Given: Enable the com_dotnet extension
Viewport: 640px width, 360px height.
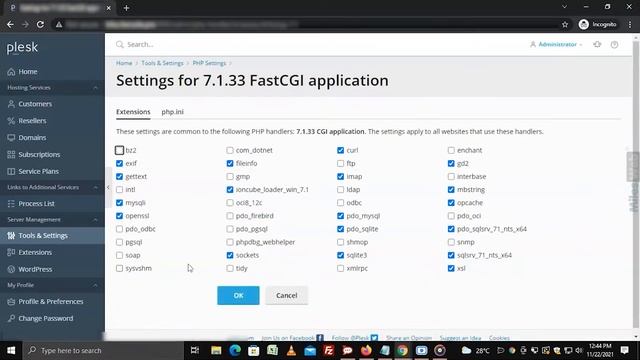Looking at the screenshot, I should [230, 150].
